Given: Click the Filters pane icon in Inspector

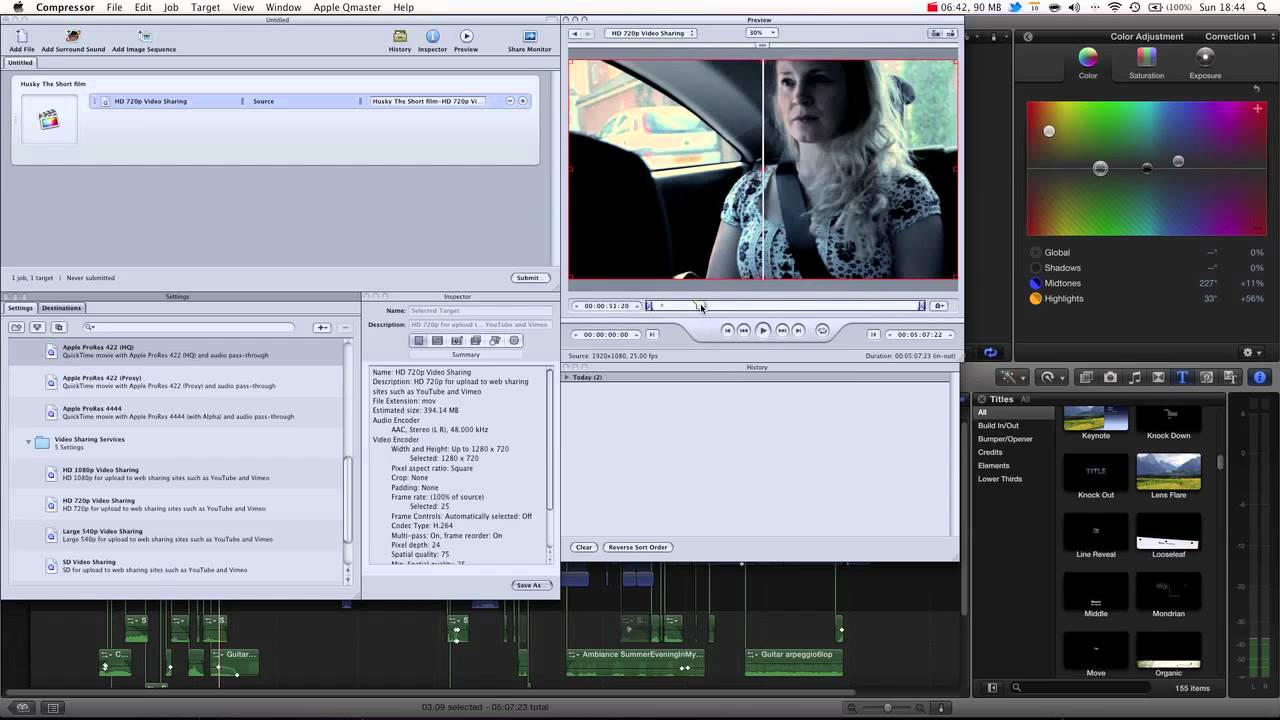Looking at the screenshot, I should (x=476, y=341).
